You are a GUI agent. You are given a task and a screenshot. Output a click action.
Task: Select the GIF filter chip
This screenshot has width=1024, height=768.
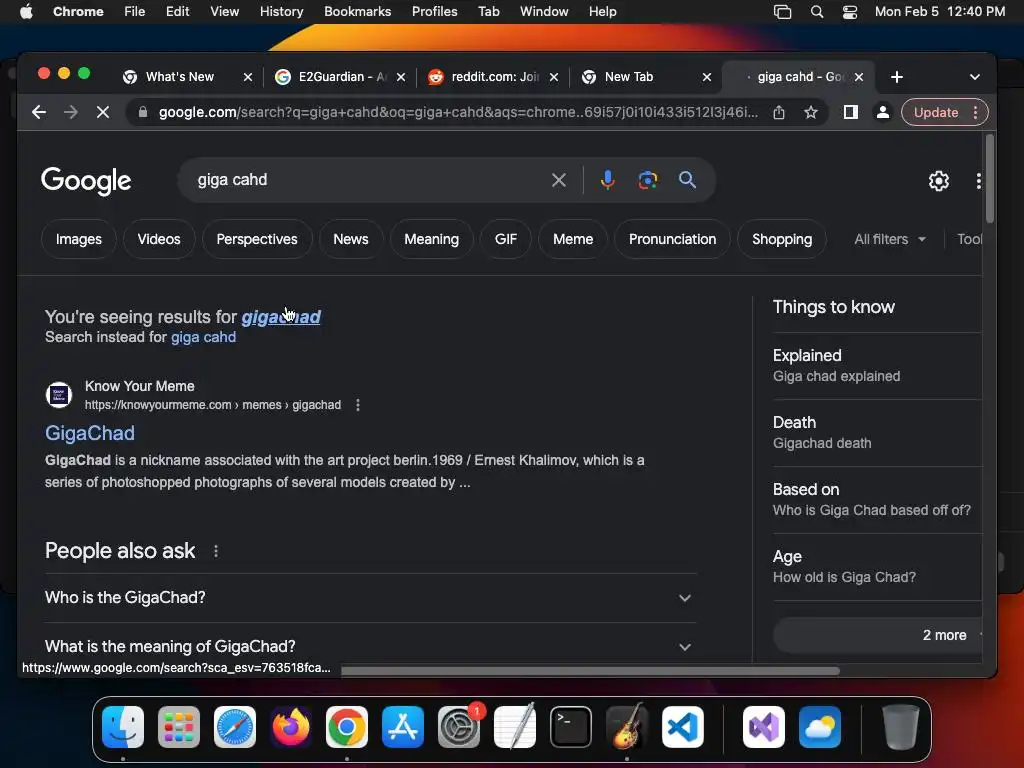tap(505, 240)
